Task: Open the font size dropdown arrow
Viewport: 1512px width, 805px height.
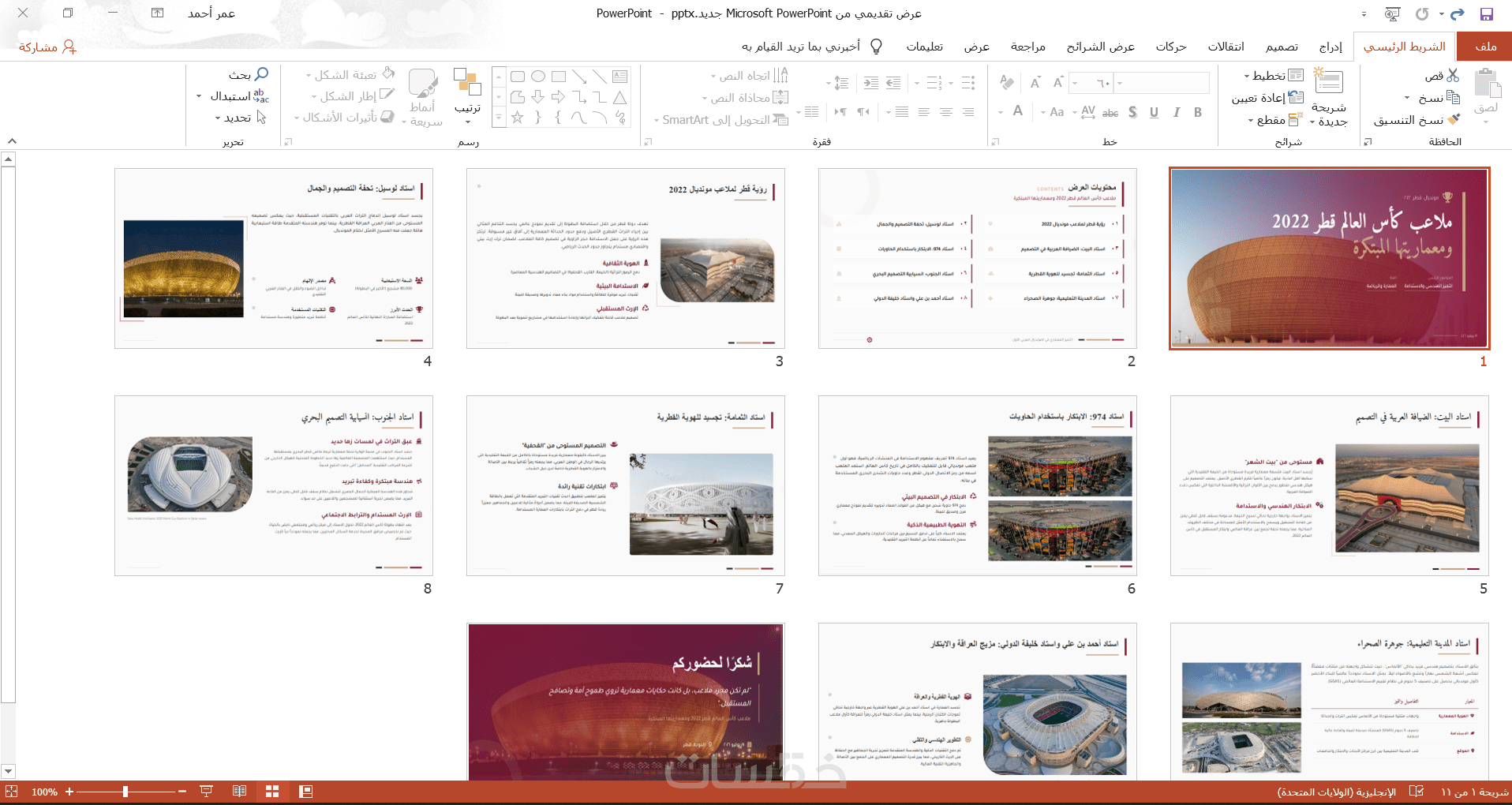Action: [x=1076, y=82]
